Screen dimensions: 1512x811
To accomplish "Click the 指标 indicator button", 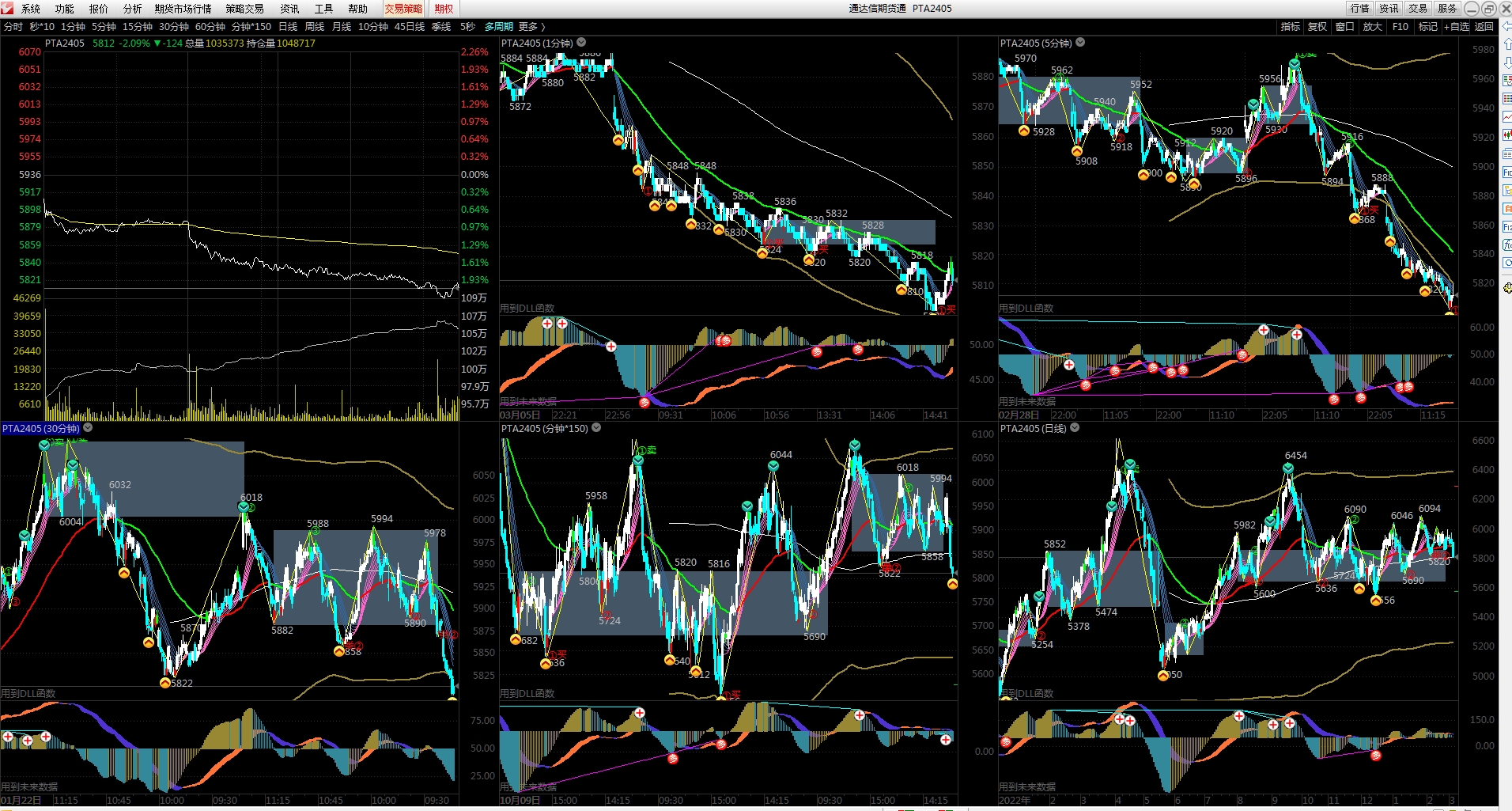I will [x=1290, y=27].
